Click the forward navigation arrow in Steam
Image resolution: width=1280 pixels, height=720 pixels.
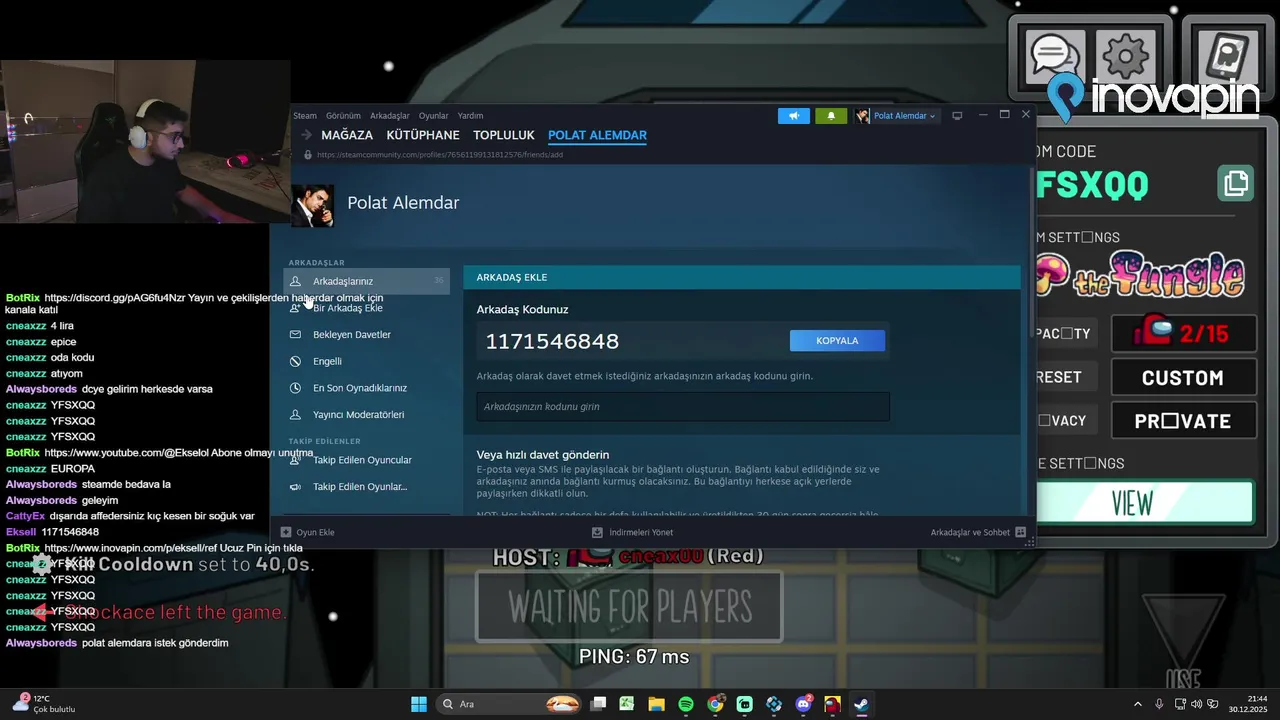pos(307,135)
